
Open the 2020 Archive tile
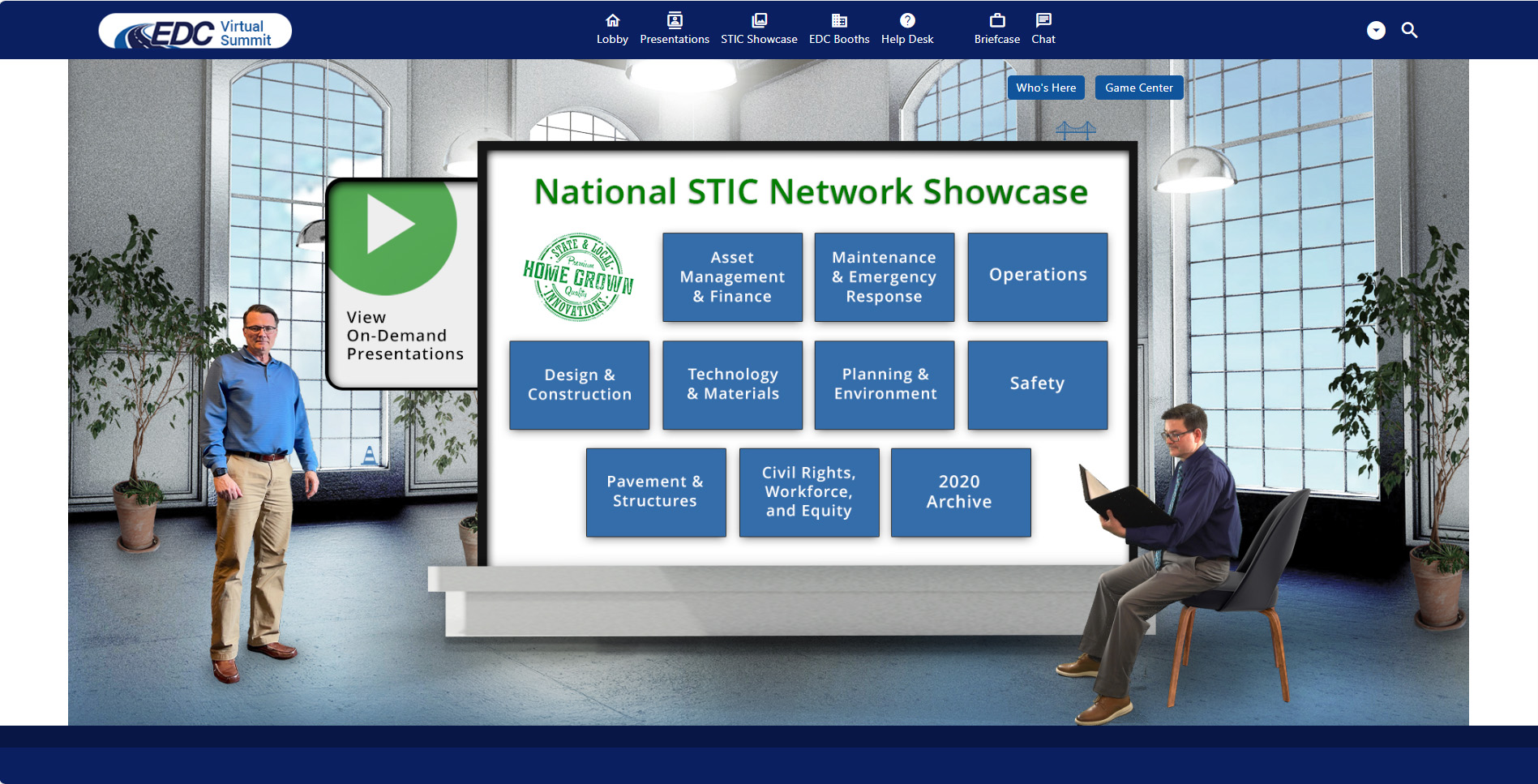(x=961, y=492)
